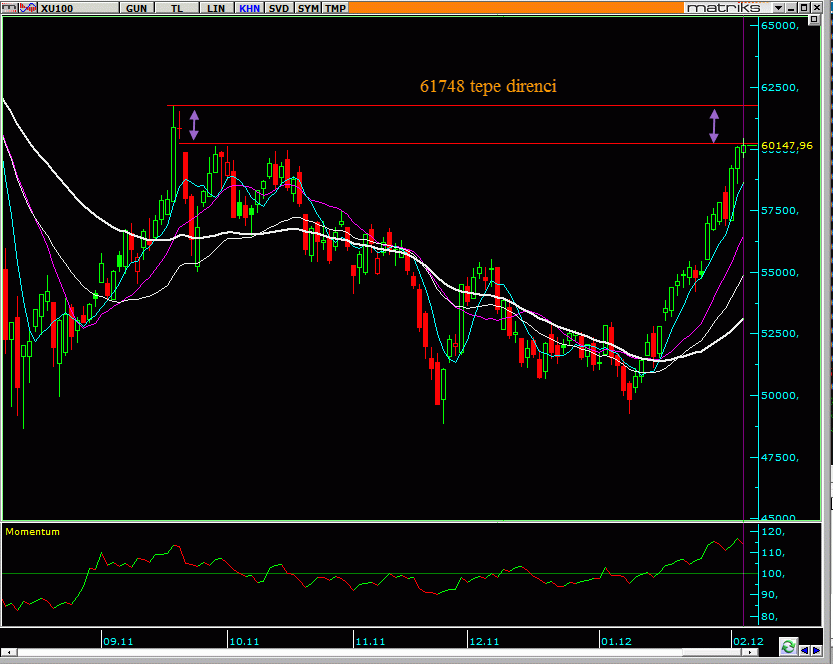Select the GUN daily period tab
This screenshot has width=833, height=664.
coord(136,8)
